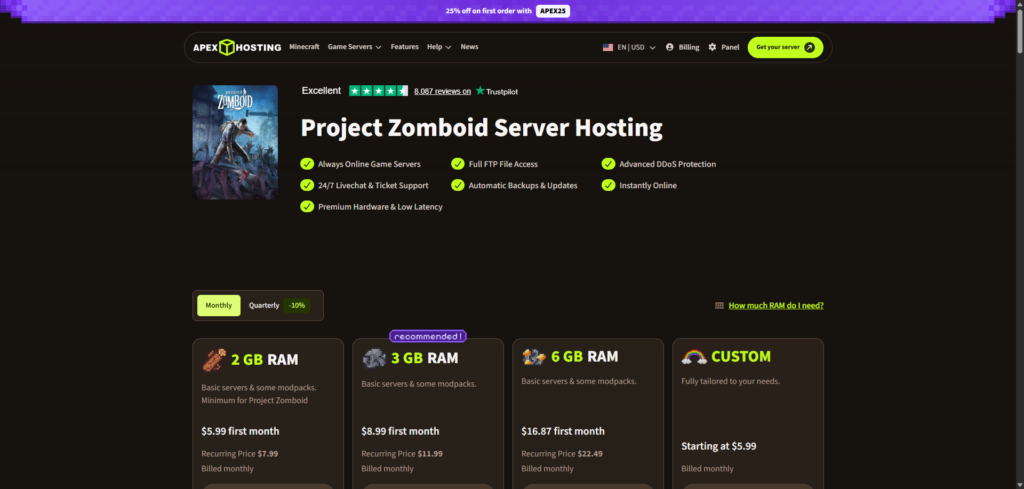Viewport: 1024px width, 489px height.
Task: Click the arrow icon in Get your server
Action: 809,47
